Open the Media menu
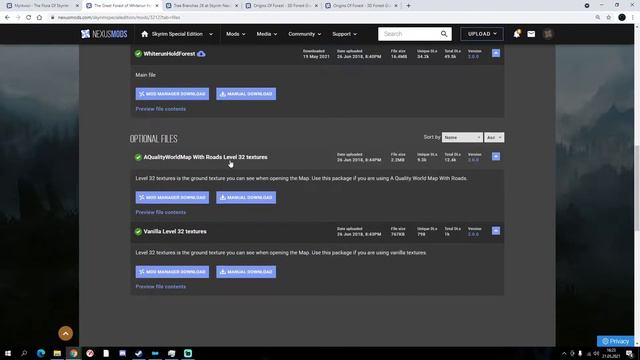The image size is (640, 360). [x=267, y=34]
